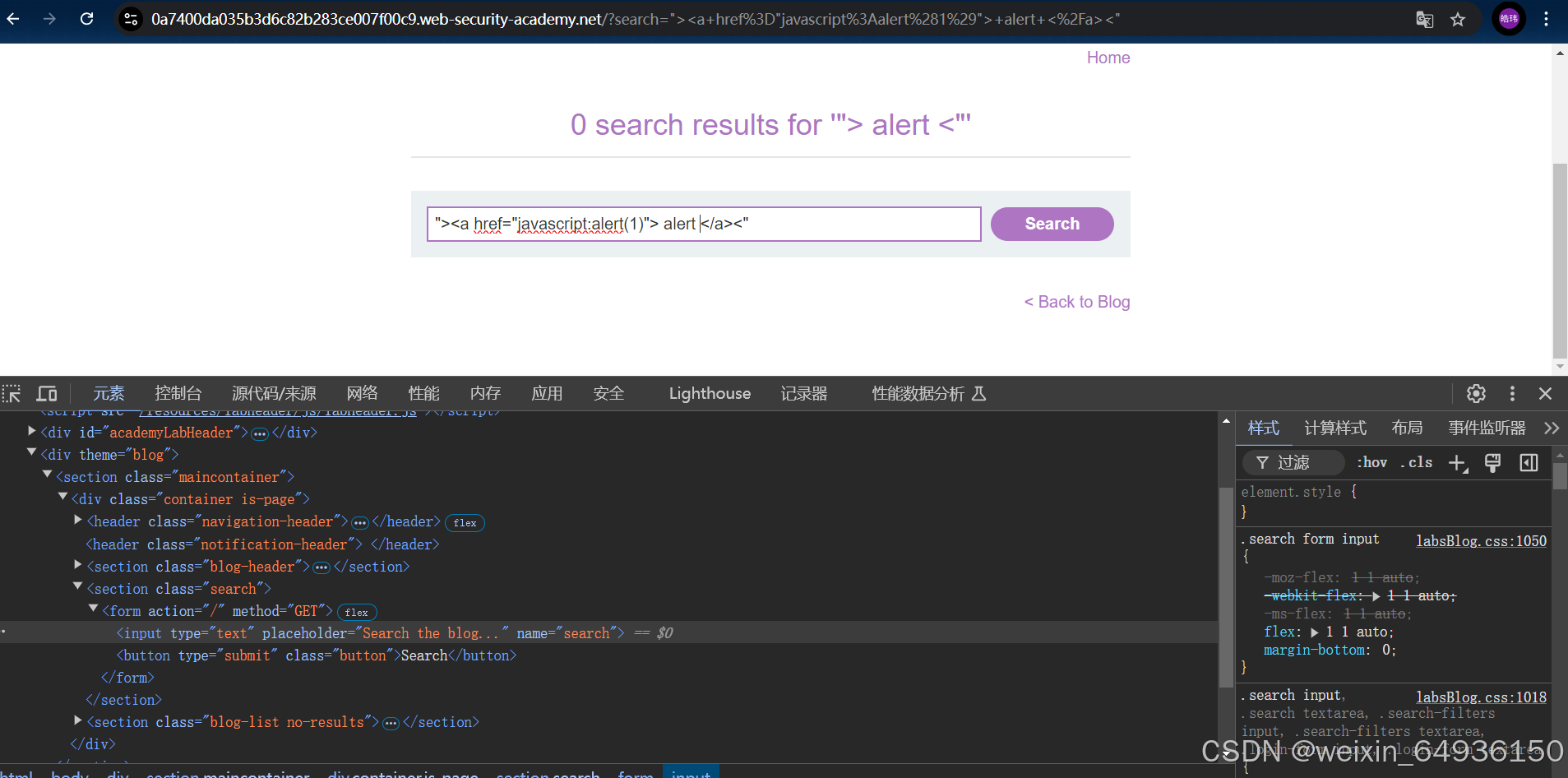Expand flex shorthand property triangle

coord(1315,632)
